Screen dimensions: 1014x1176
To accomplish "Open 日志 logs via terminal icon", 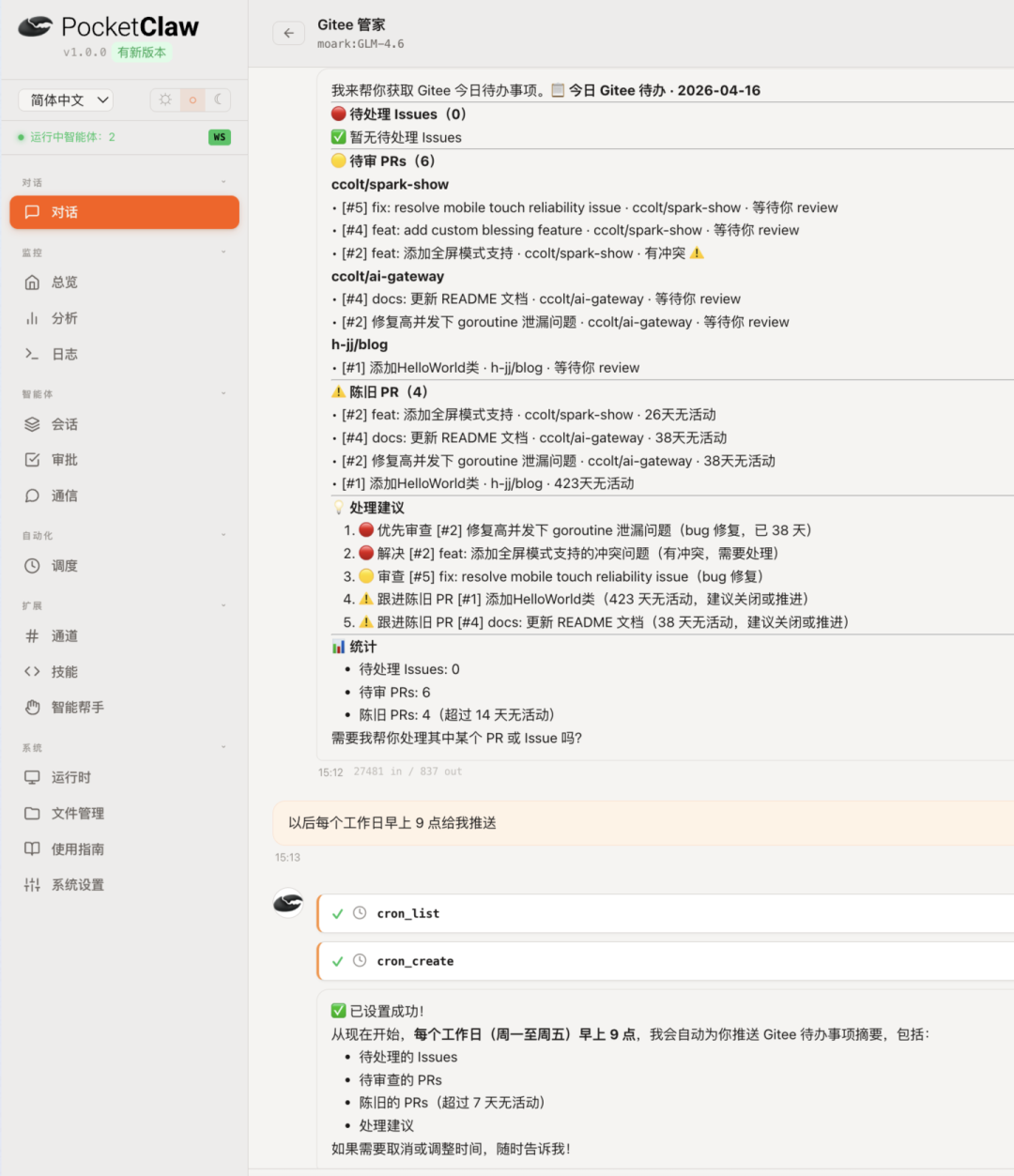I will [x=32, y=354].
